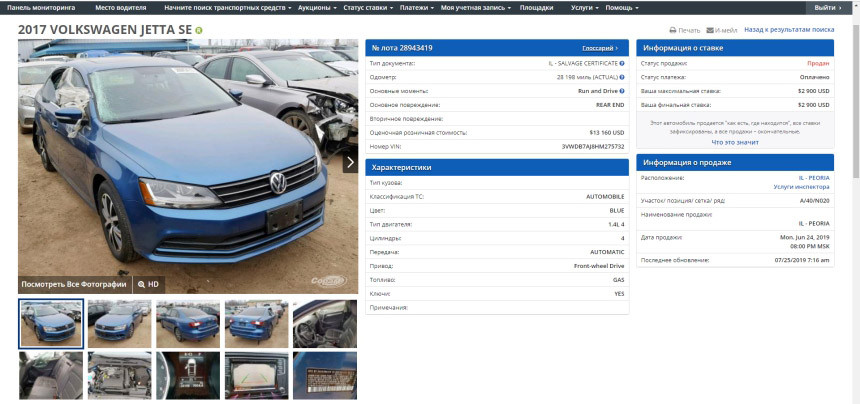Click the Продан sale status text
860x404 pixels.
[820, 64]
